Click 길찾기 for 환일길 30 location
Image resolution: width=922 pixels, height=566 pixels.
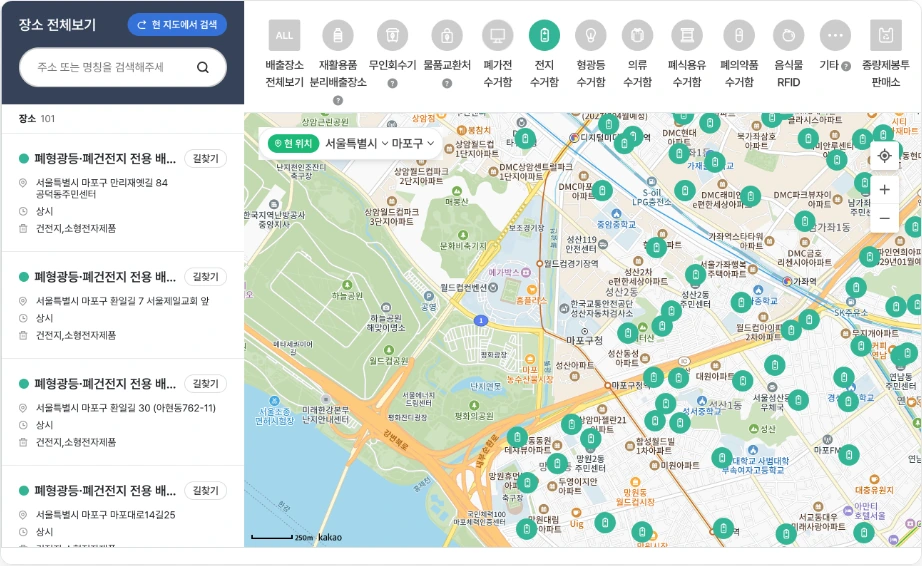click(x=205, y=384)
